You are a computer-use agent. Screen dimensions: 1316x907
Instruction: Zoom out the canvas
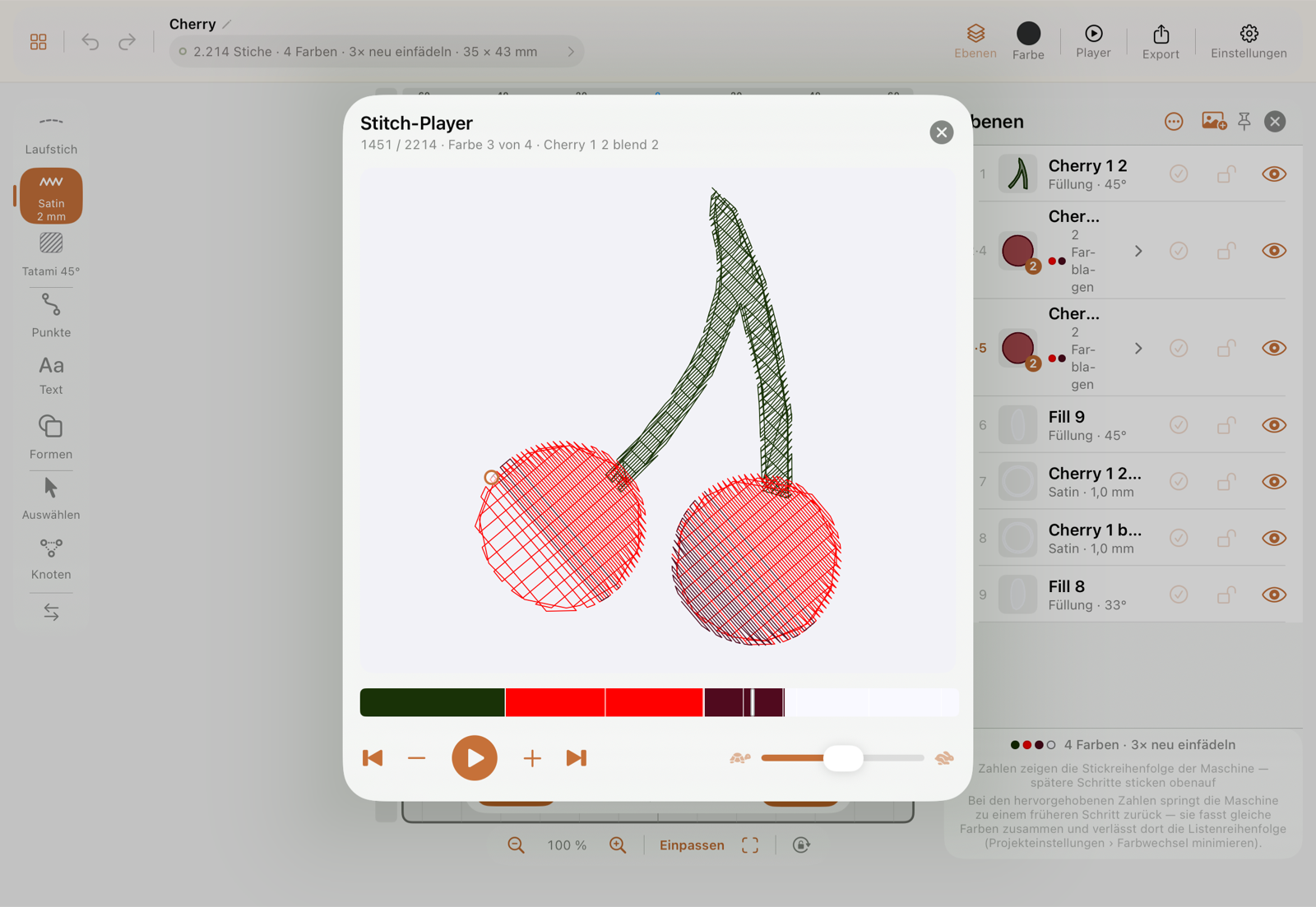pos(516,845)
